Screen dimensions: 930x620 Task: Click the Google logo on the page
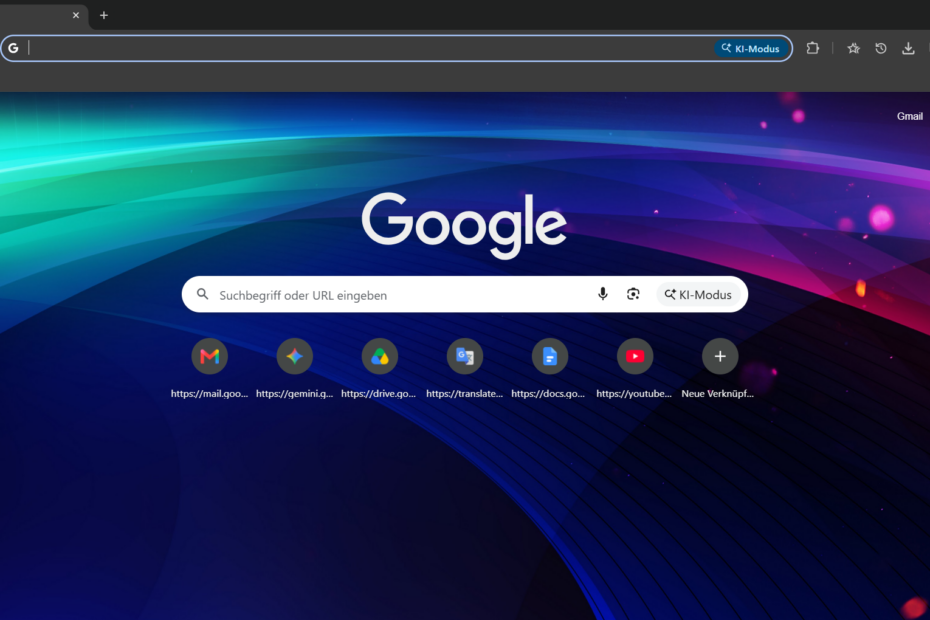tap(464, 225)
